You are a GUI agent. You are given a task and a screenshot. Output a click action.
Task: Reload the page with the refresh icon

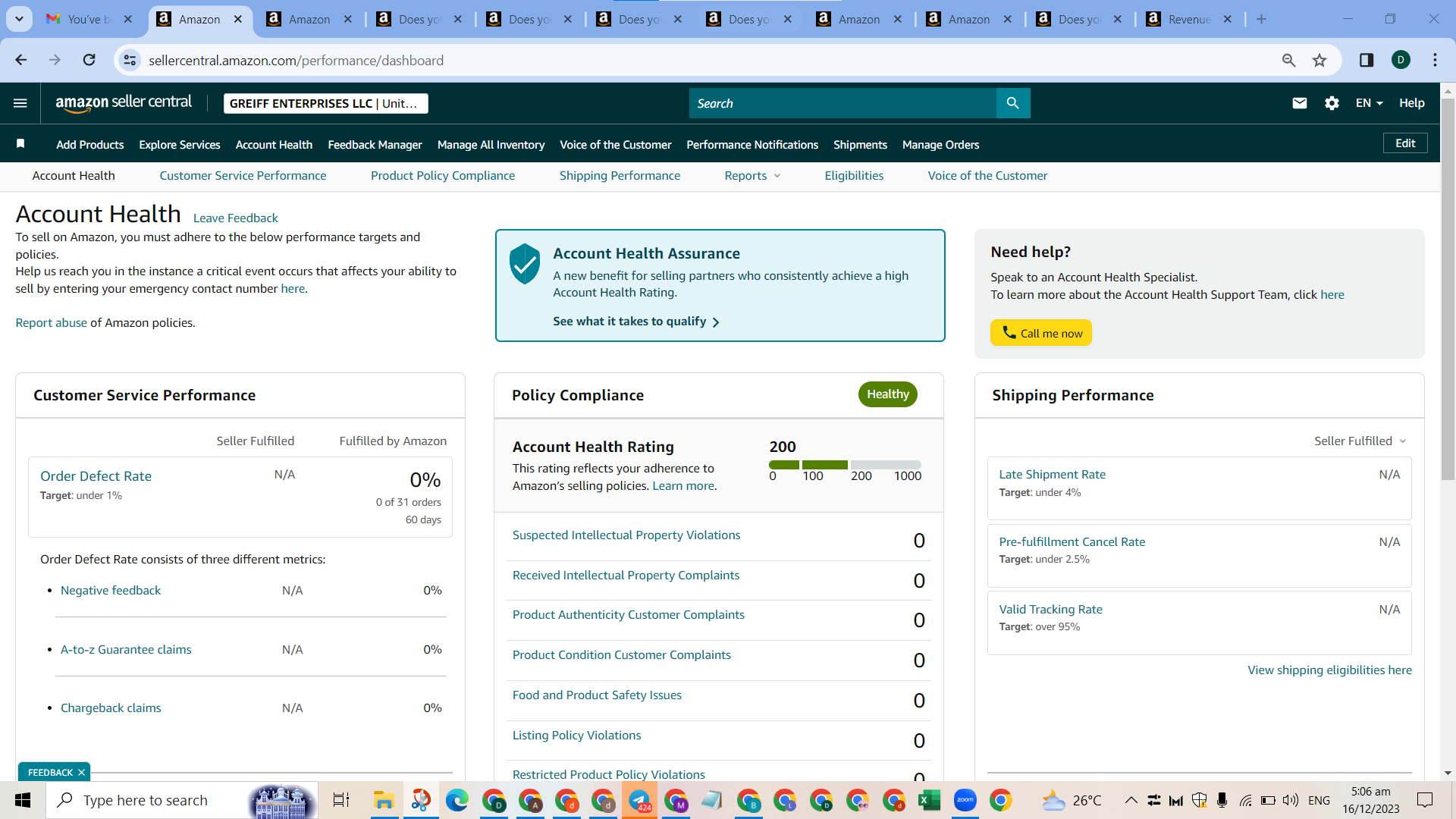coord(89,60)
